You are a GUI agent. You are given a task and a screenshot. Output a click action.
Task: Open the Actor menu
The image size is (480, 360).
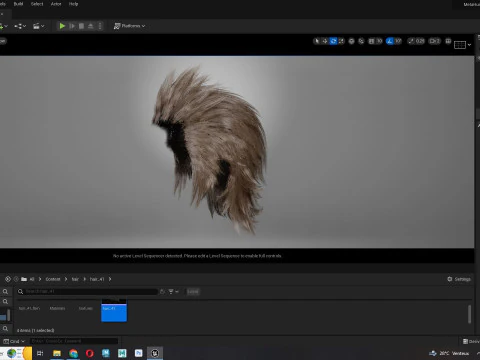pos(56,4)
